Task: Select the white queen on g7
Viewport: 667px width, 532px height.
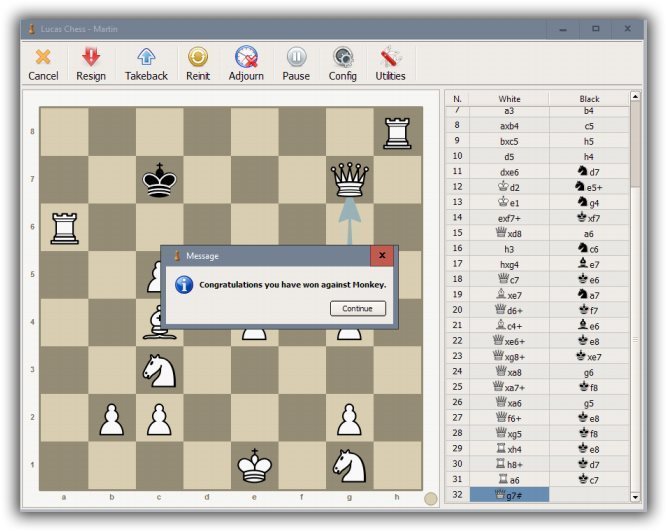Action: click(350, 179)
